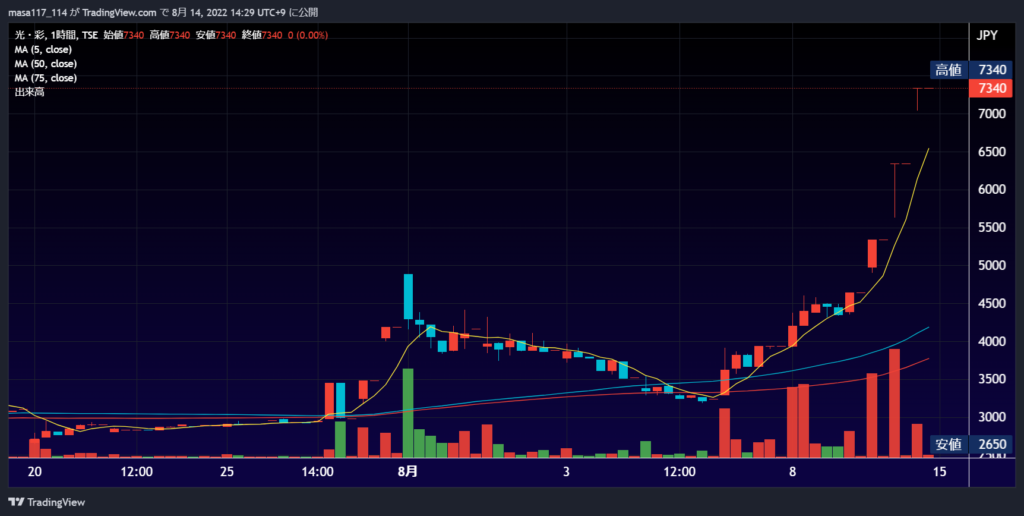This screenshot has width=1024, height=516.
Task: Click the 高値 7340 price label
Action: click(x=971, y=70)
